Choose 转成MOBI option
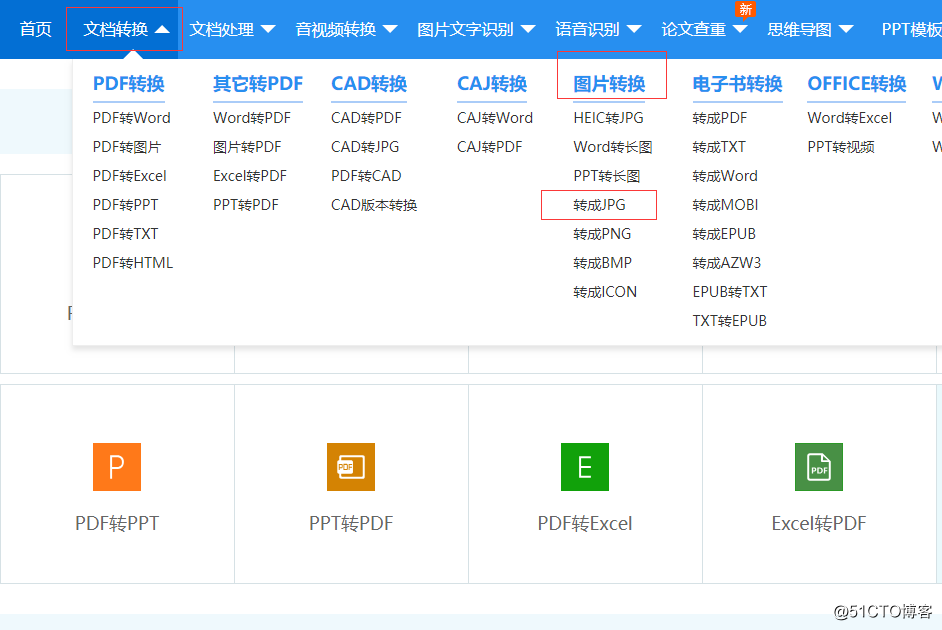This screenshot has width=942, height=630. pyautogui.click(x=725, y=205)
